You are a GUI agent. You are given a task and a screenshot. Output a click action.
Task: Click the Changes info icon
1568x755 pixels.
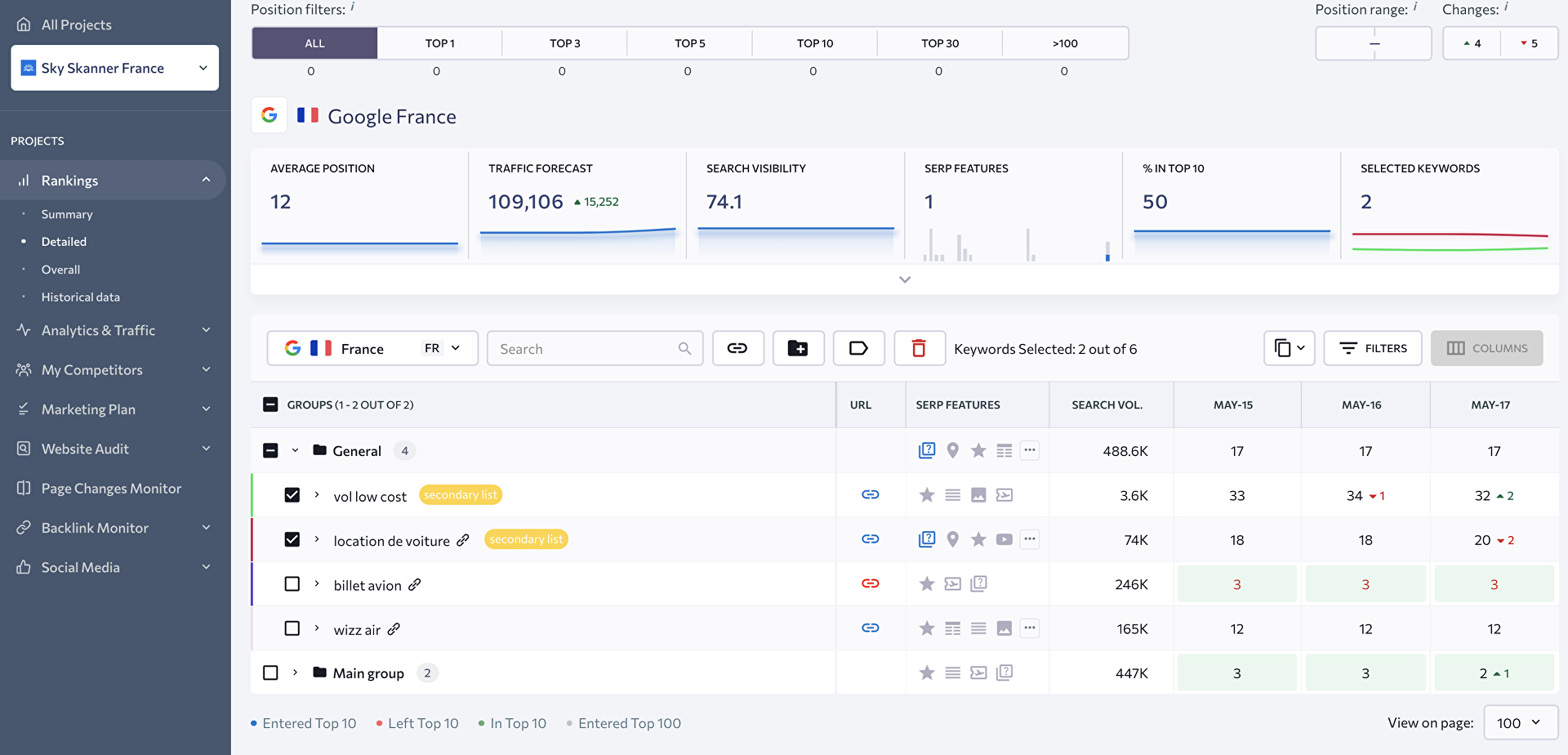click(1506, 7)
